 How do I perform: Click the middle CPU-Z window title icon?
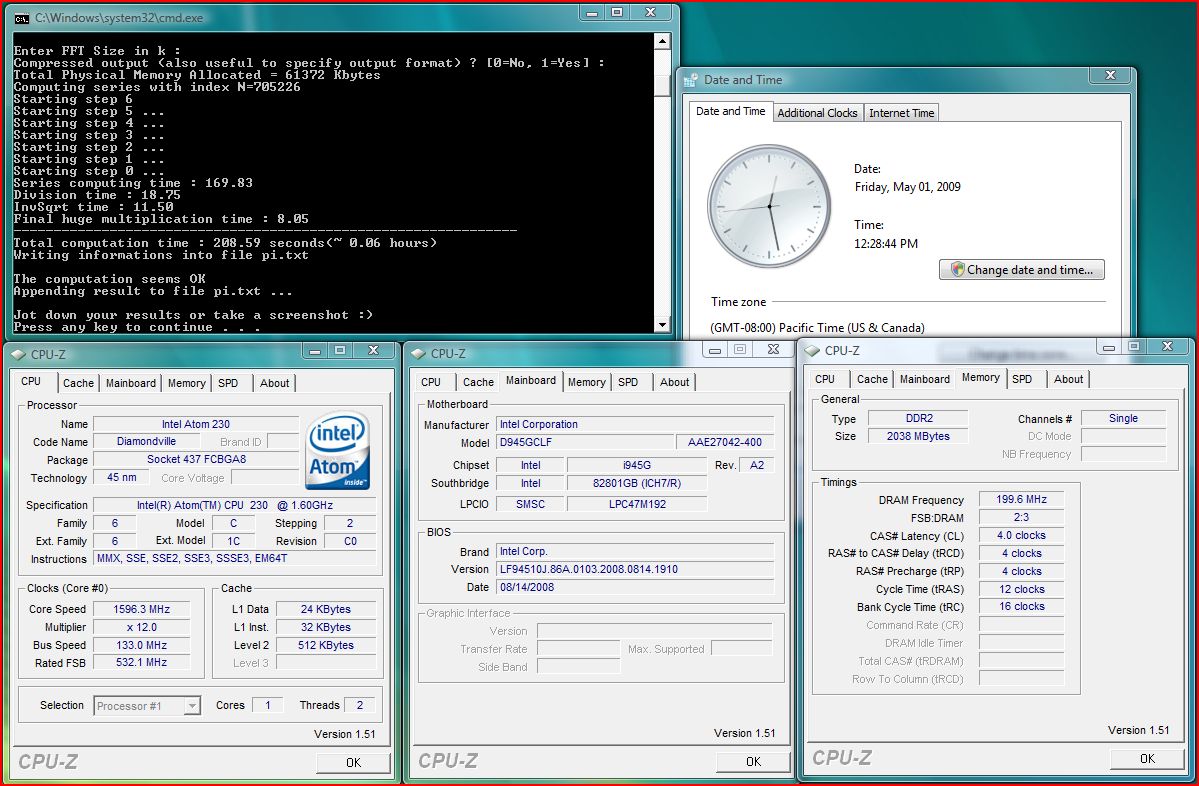[418, 354]
